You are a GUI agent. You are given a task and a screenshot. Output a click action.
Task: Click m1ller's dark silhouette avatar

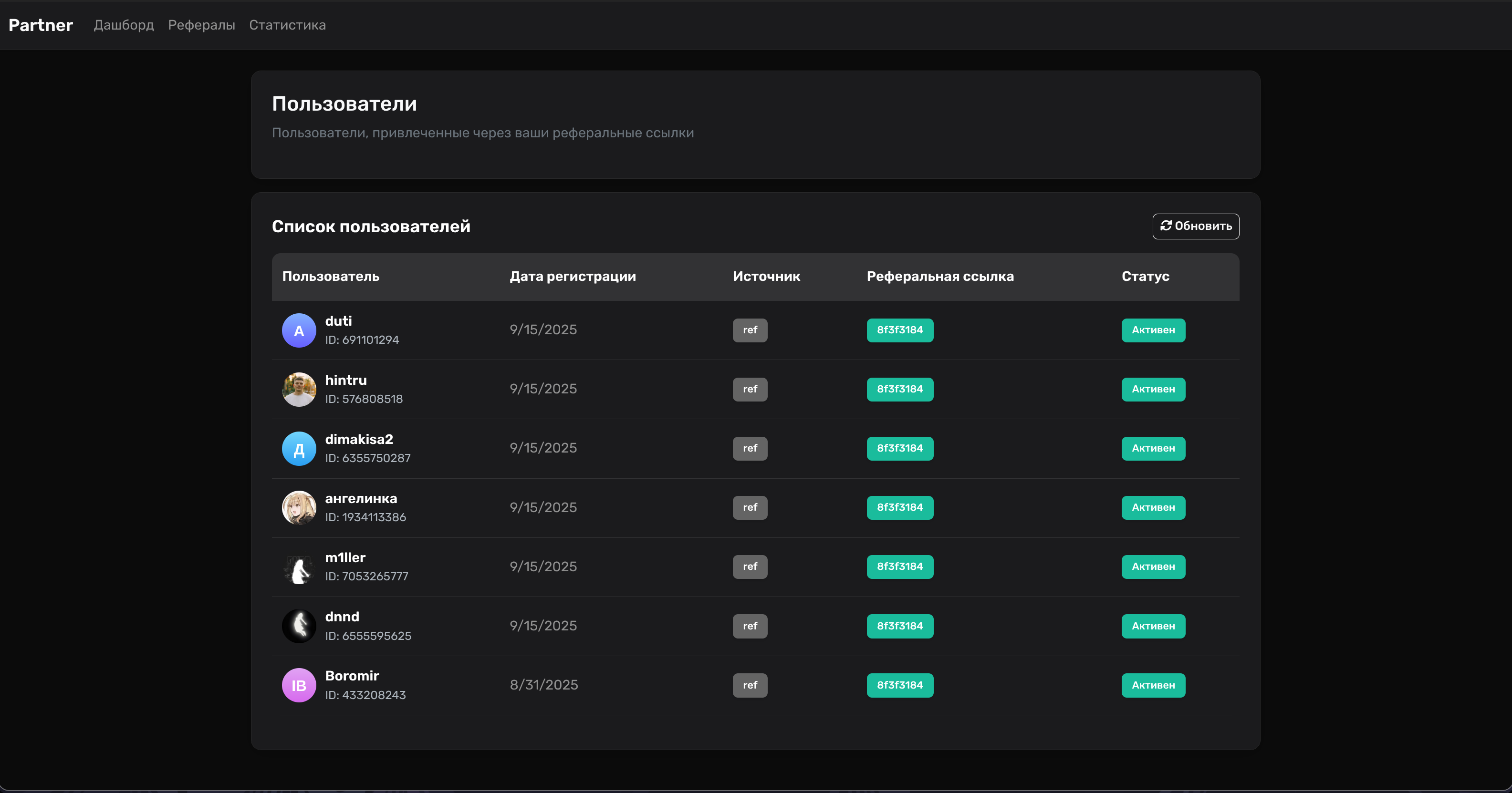point(299,567)
